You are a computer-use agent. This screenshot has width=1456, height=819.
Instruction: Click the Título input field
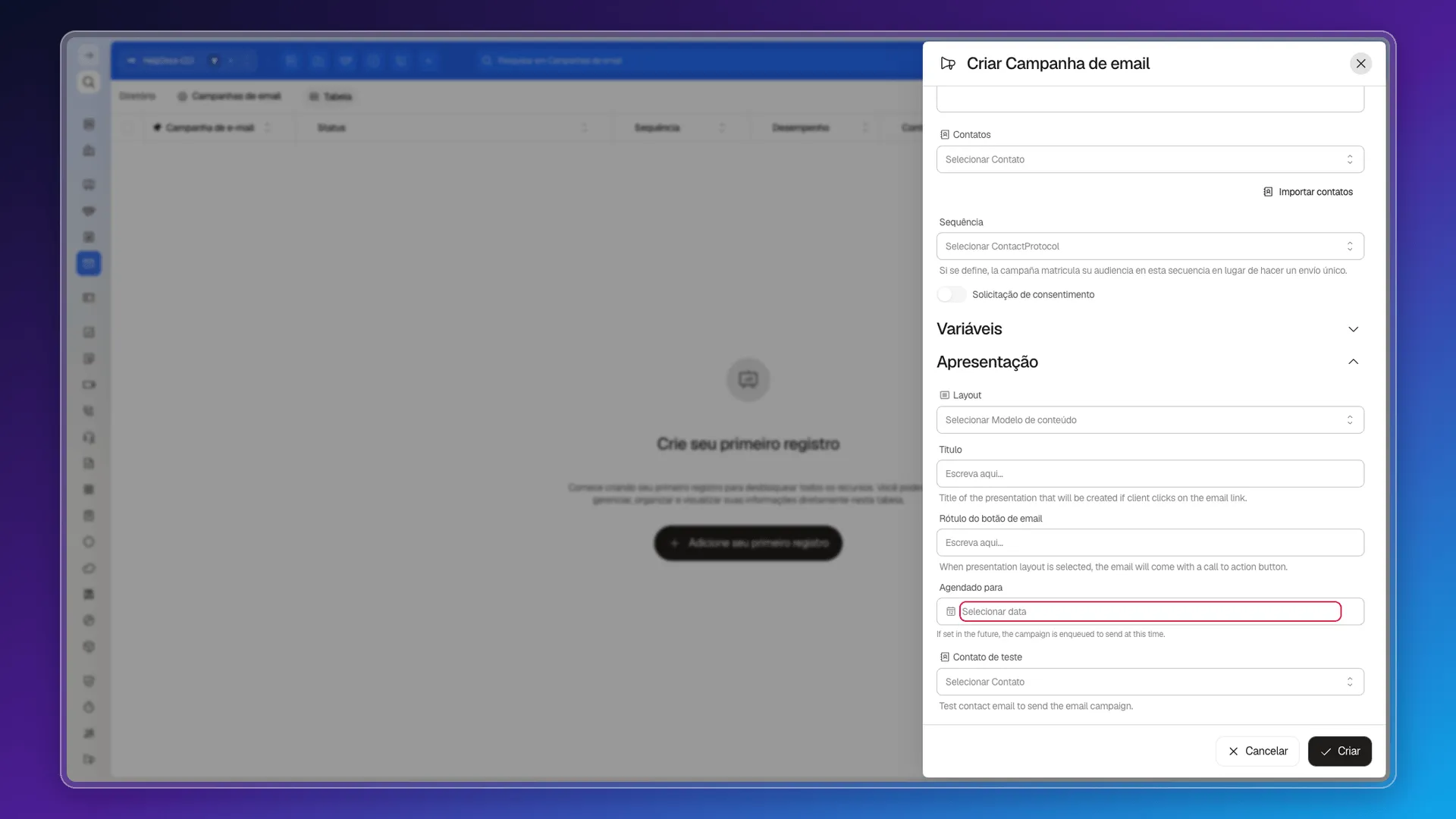(1150, 474)
